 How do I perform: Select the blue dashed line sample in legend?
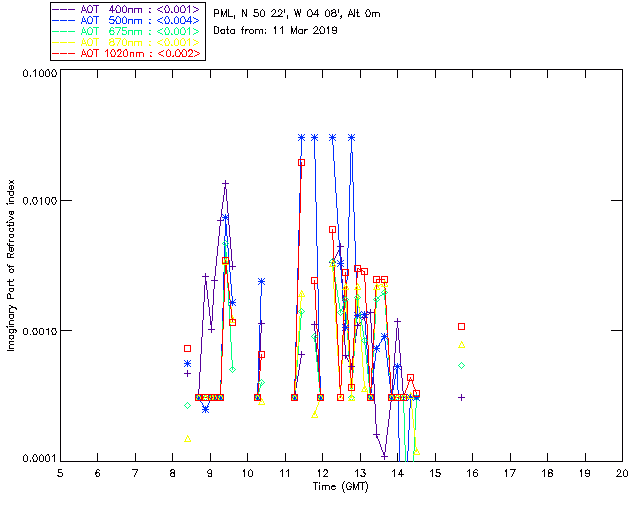[x=64, y=20]
